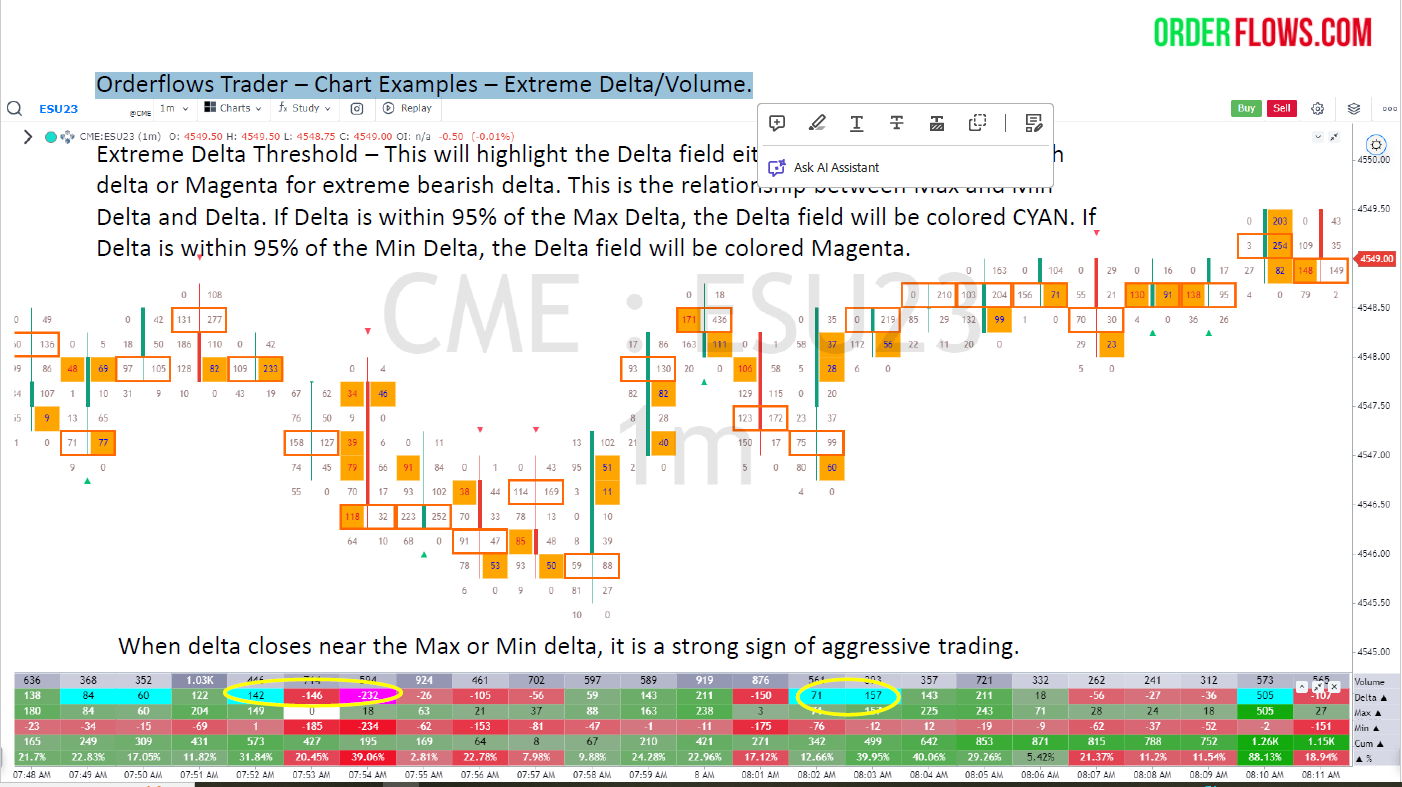
Task: Click the add comment icon in popup toolbar
Action: (x=777, y=123)
